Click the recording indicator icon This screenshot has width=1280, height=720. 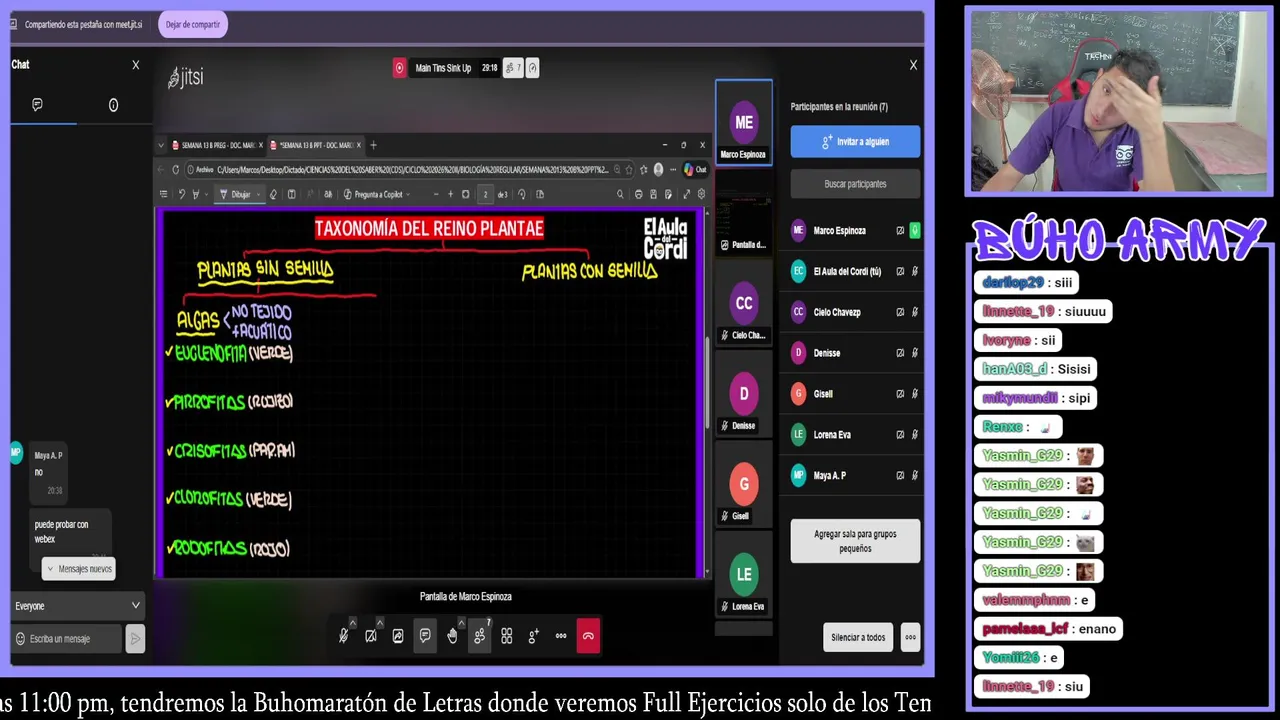(399, 68)
